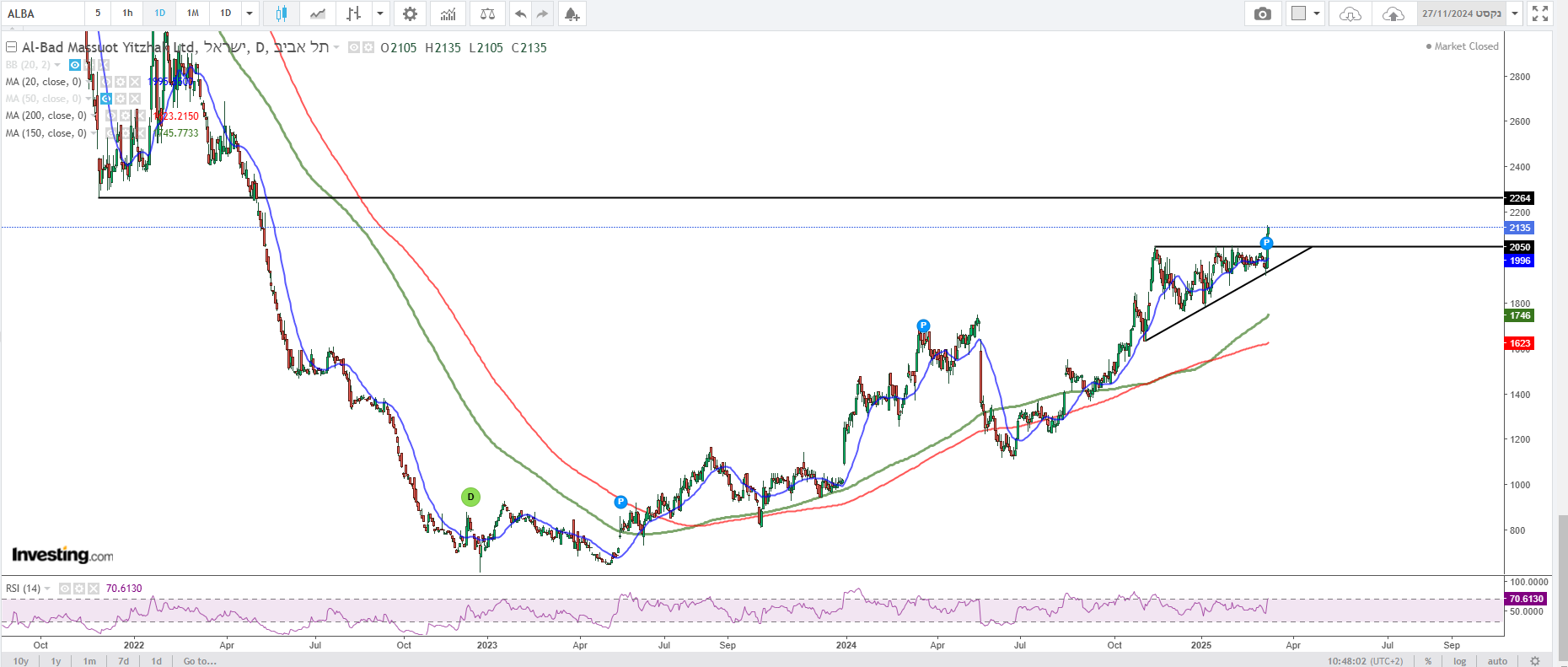
Task: Toggle percent scale mode
Action: [1428, 661]
